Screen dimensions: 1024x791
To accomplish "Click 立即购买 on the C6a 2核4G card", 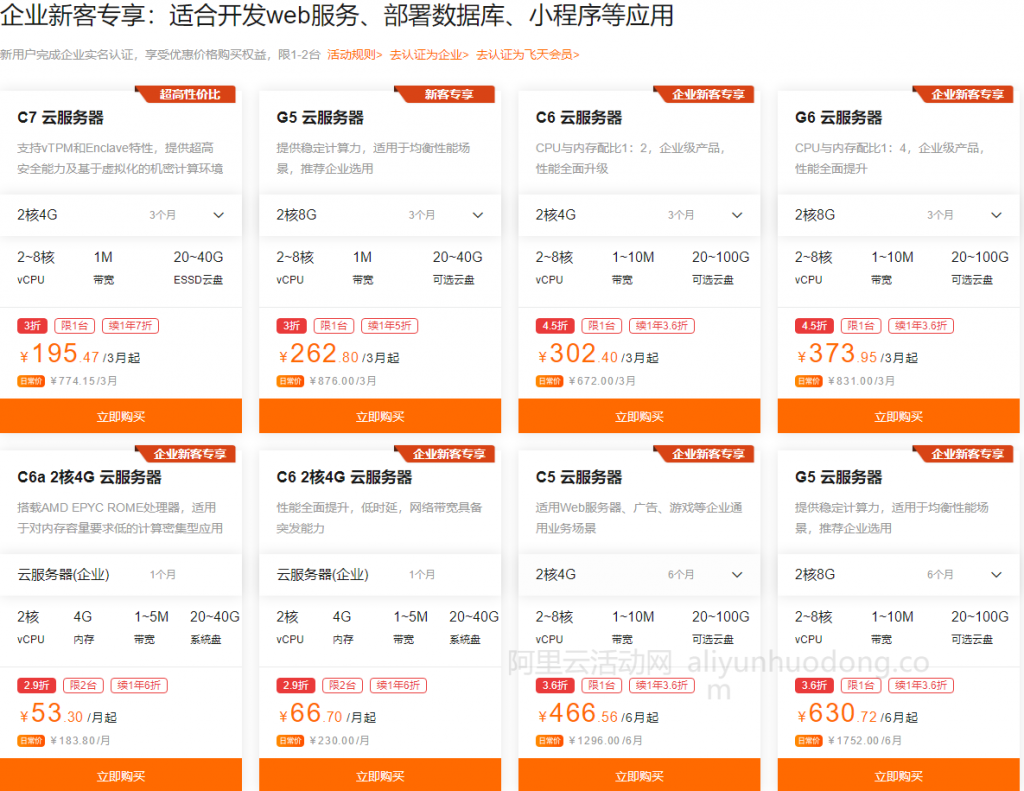I will (121, 775).
